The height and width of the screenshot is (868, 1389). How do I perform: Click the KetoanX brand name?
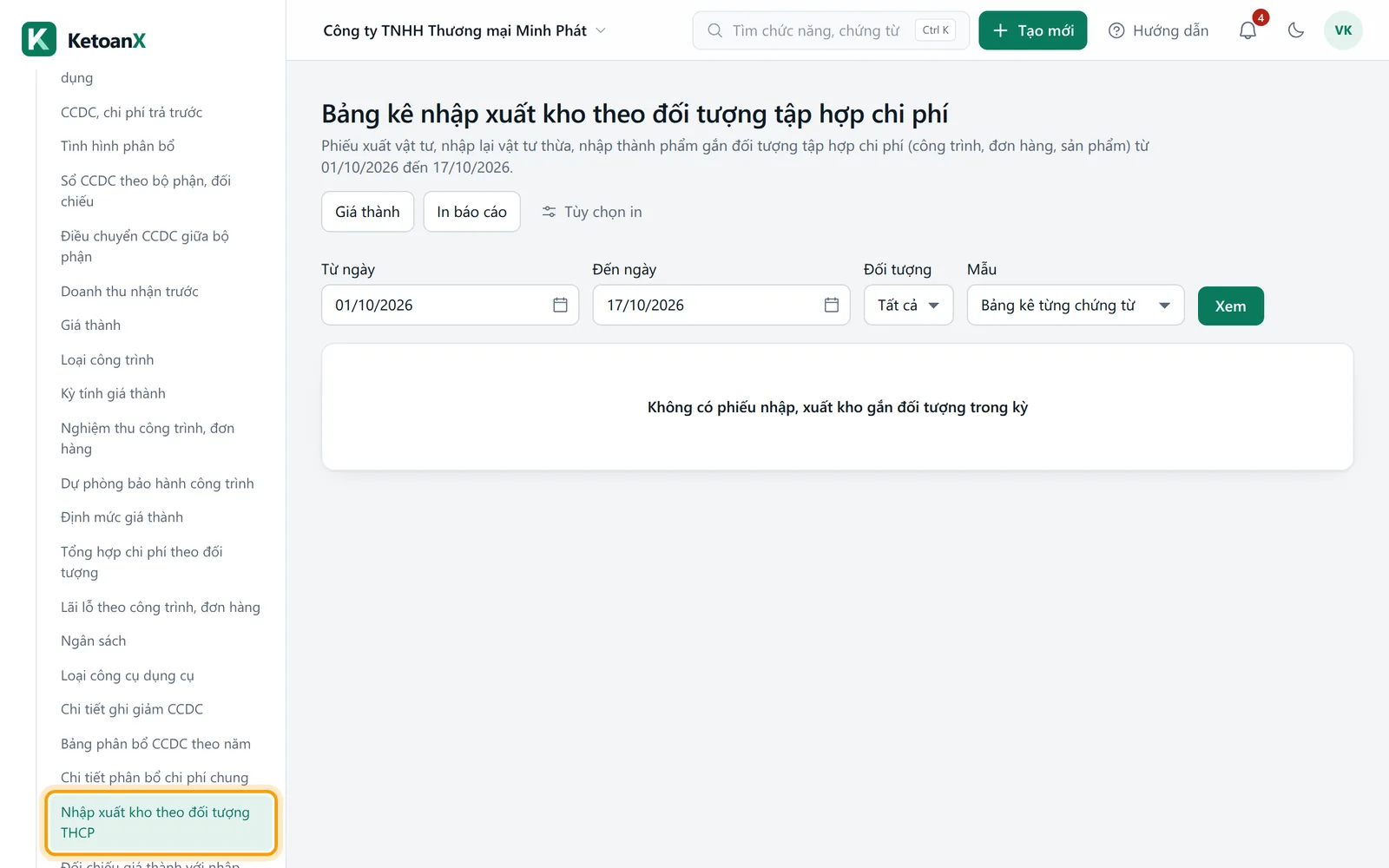click(x=106, y=41)
